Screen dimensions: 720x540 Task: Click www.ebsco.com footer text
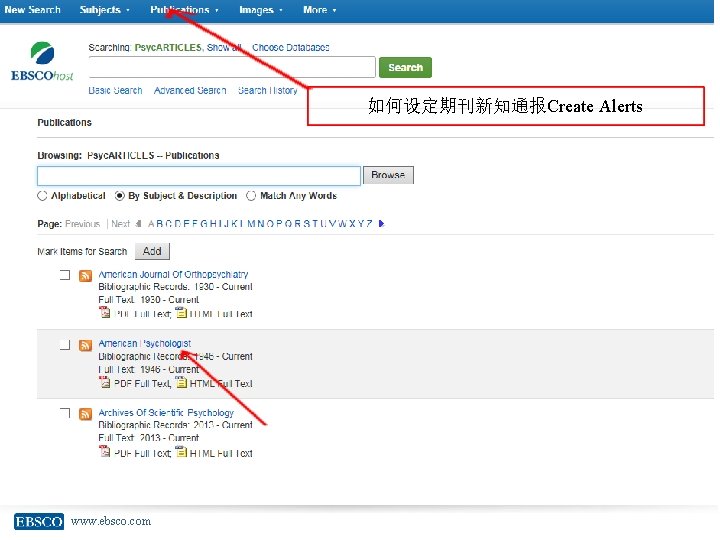click(x=111, y=521)
